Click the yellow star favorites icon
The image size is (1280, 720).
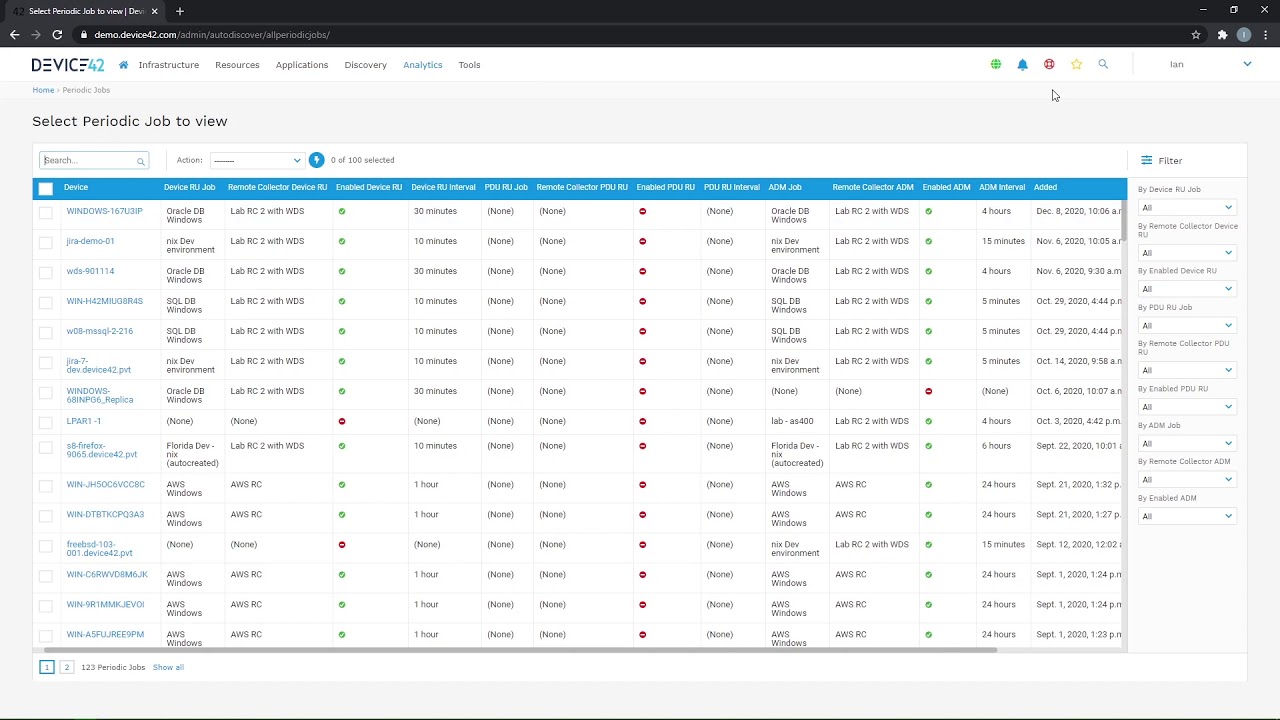(x=1076, y=64)
